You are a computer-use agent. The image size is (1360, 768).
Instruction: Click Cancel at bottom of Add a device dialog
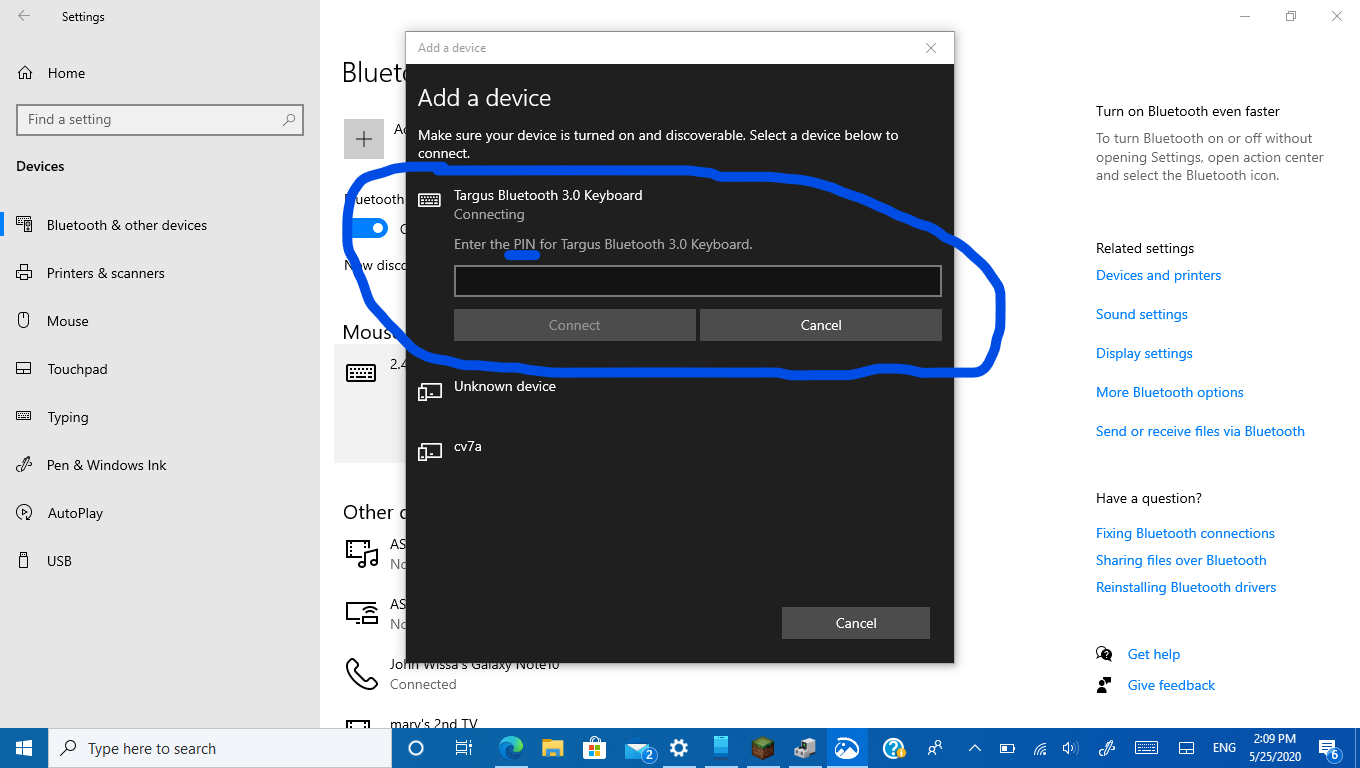coord(856,623)
